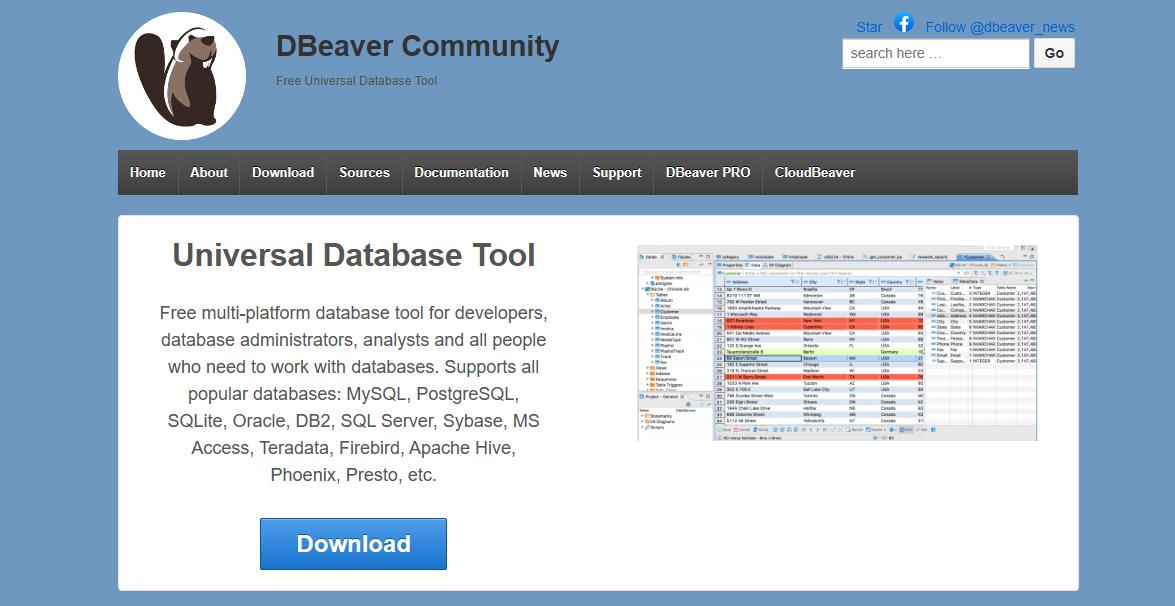Select Download in the navigation bar
Image resolution: width=1175 pixels, height=606 pixels.
coord(282,172)
